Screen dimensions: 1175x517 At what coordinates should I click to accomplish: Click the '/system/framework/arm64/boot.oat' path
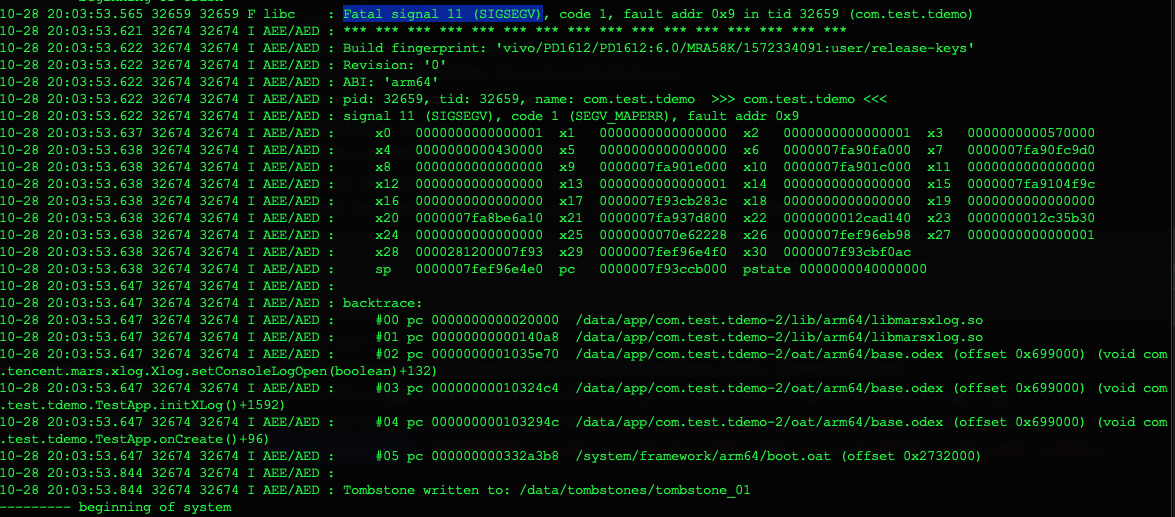coord(703,456)
